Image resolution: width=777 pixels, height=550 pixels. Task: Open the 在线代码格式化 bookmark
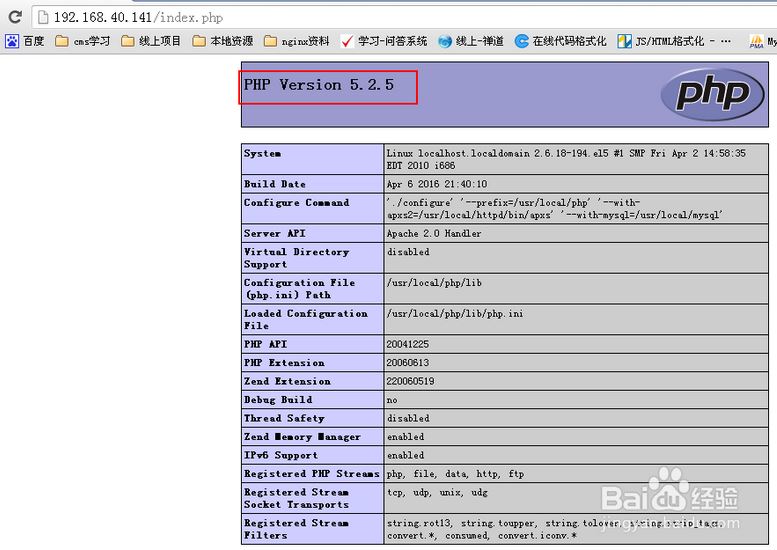point(560,41)
